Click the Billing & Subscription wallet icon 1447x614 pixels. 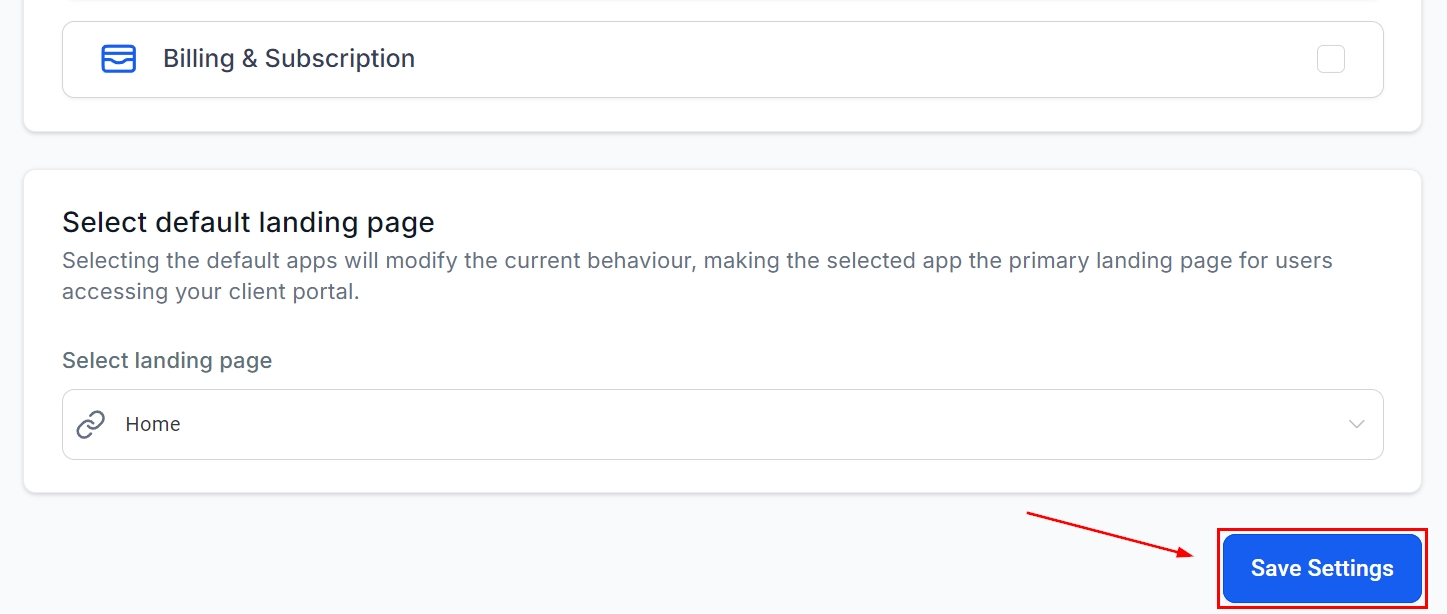click(118, 59)
